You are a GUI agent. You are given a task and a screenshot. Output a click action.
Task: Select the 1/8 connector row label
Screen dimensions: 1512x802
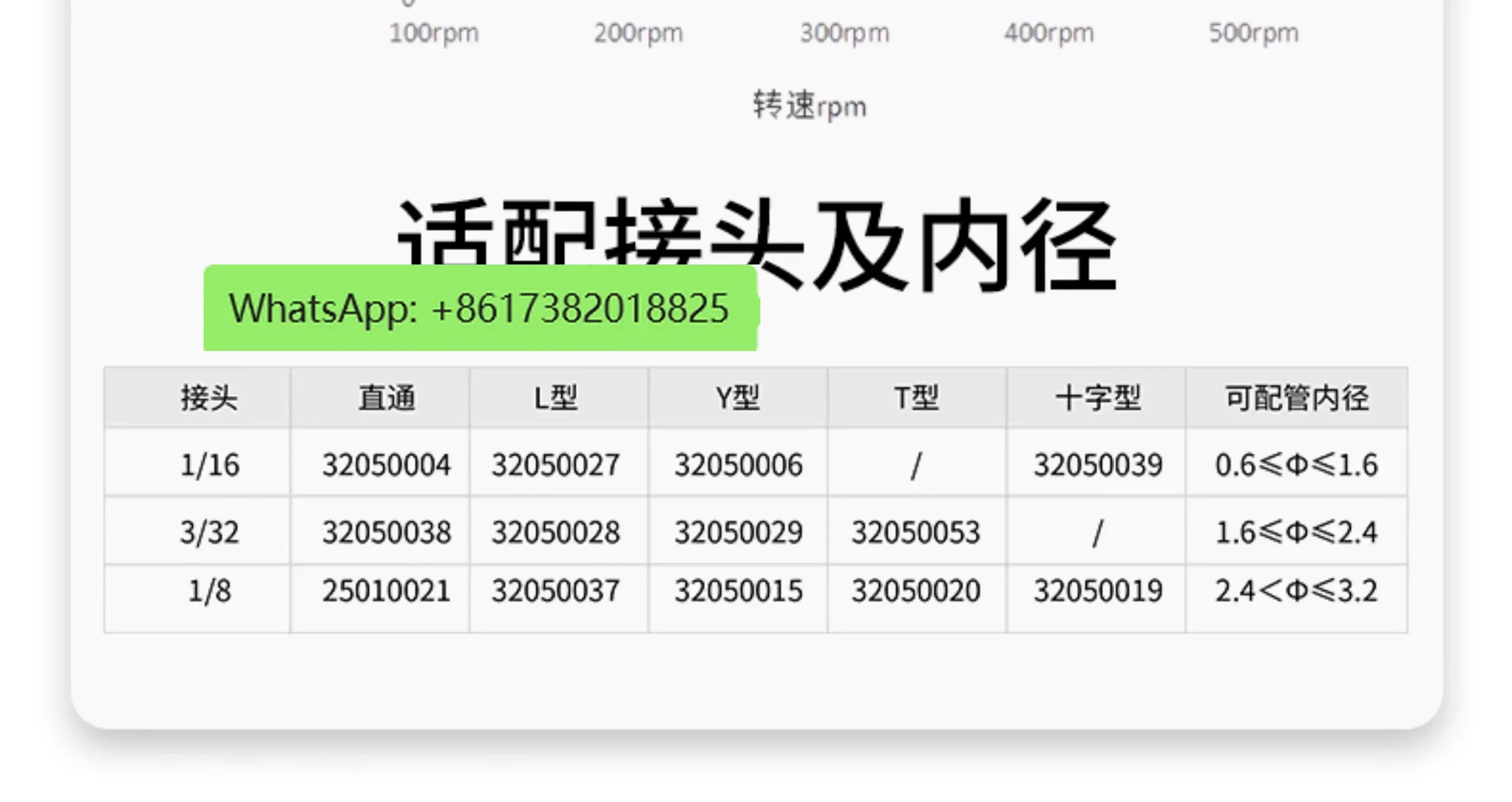pyautogui.click(x=210, y=591)
